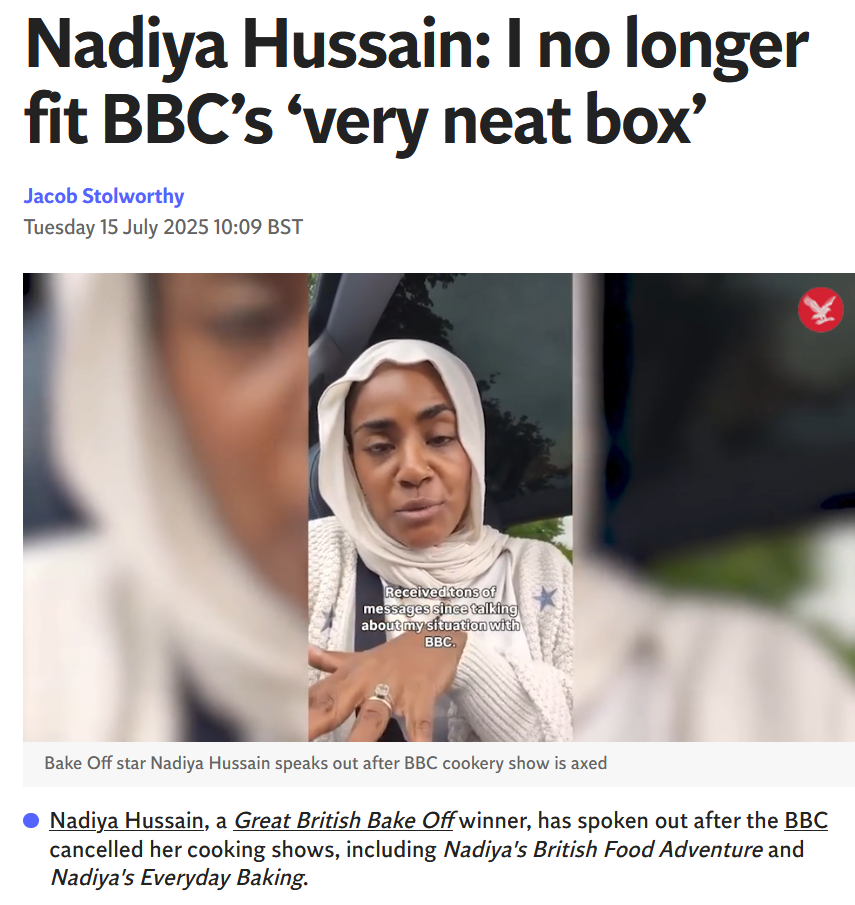Follow the Great British Bake Off link
Image resolution: width=855 pixels, height=905 pixels.
(x=344, y=820)
